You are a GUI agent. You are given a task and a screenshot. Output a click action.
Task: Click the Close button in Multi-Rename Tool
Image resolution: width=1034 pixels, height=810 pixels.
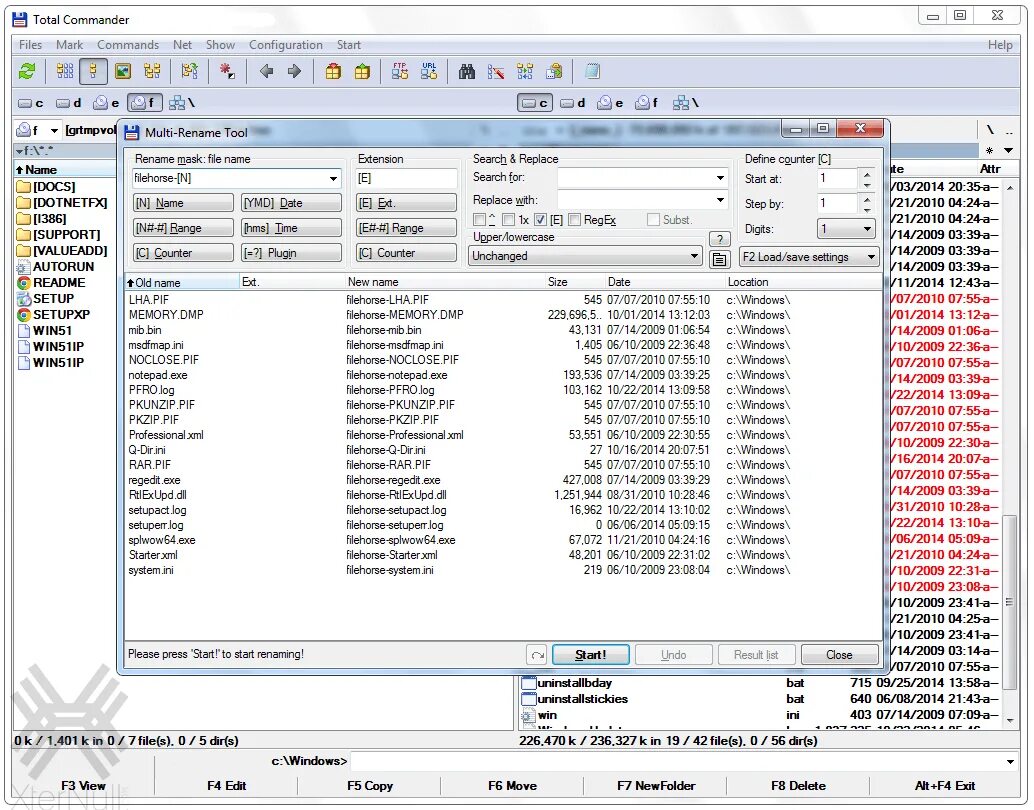click(839, 655)
